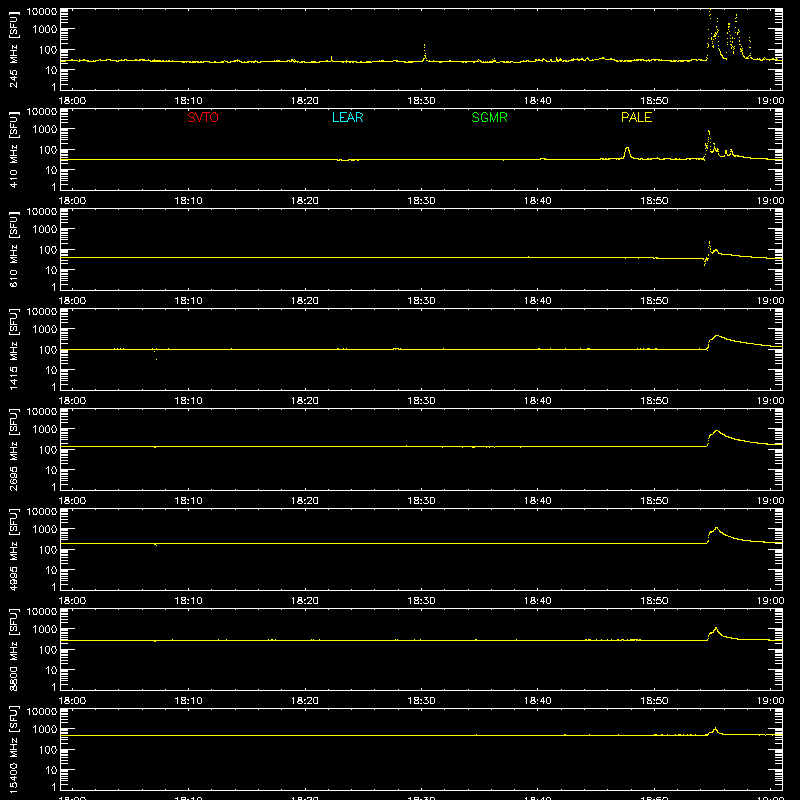Click the 15400 MHz flare peak near 18:55
The width and height of the screenshot is (800, 800).
pyautogui.click(x=715, y=729)
